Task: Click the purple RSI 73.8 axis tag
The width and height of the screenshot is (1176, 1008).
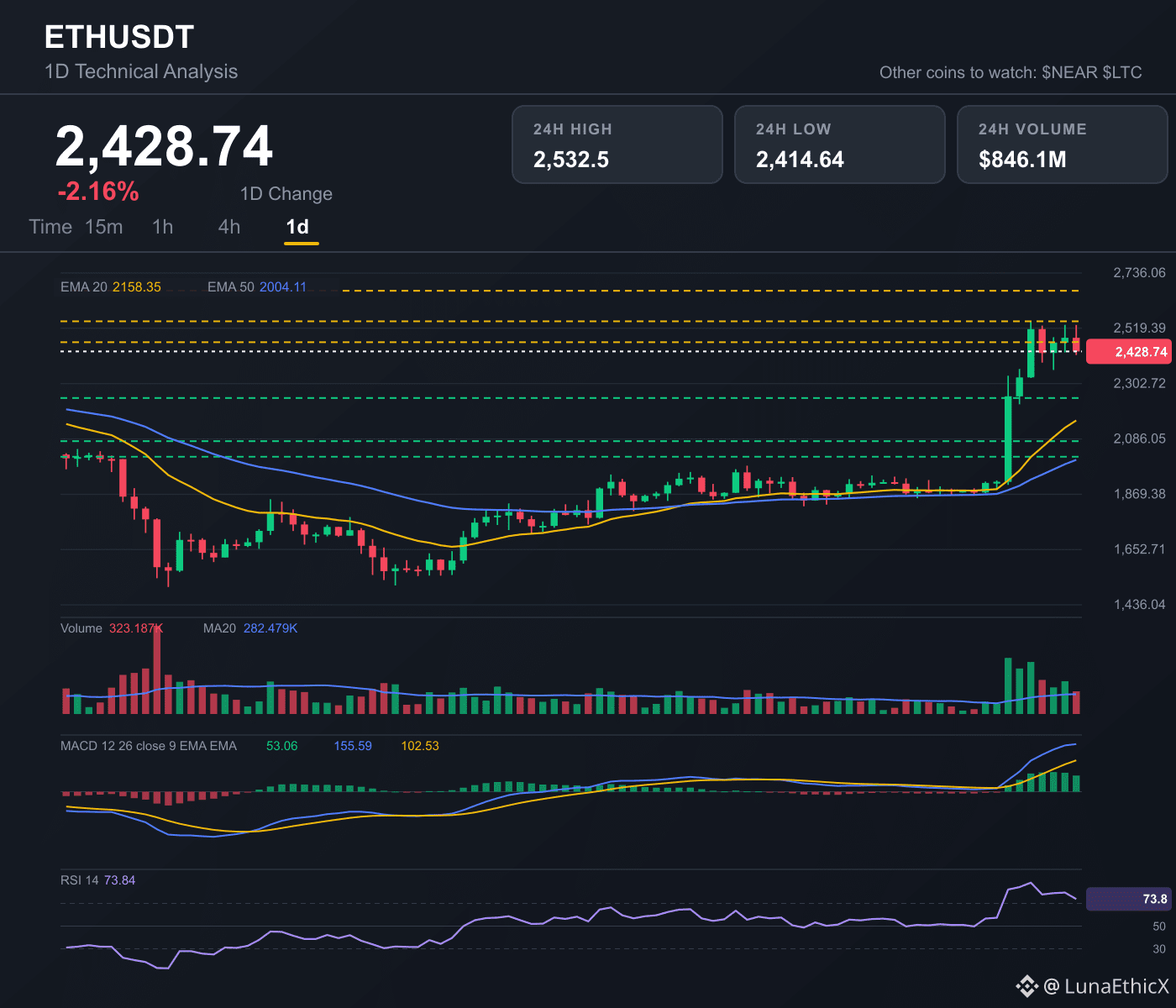Action: coord(1128,899)
